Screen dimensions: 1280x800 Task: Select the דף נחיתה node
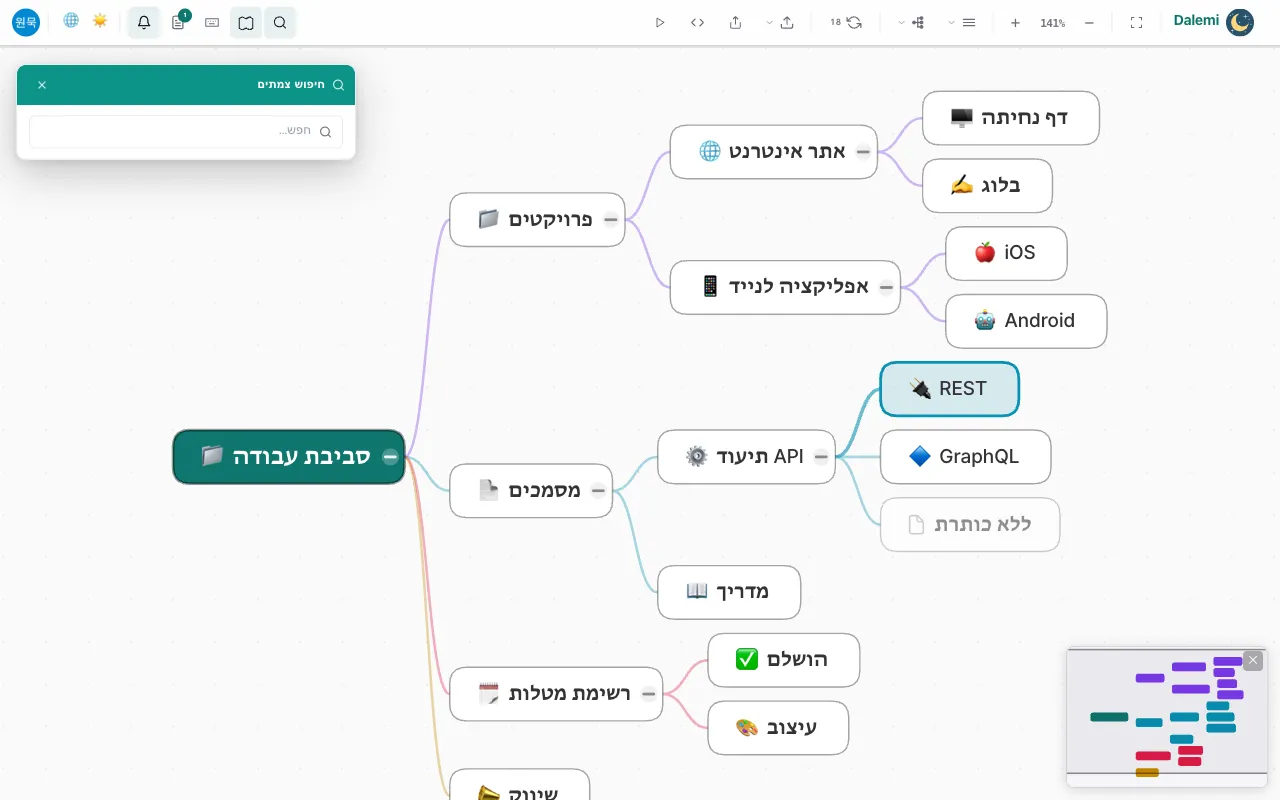pos(1011,118)
